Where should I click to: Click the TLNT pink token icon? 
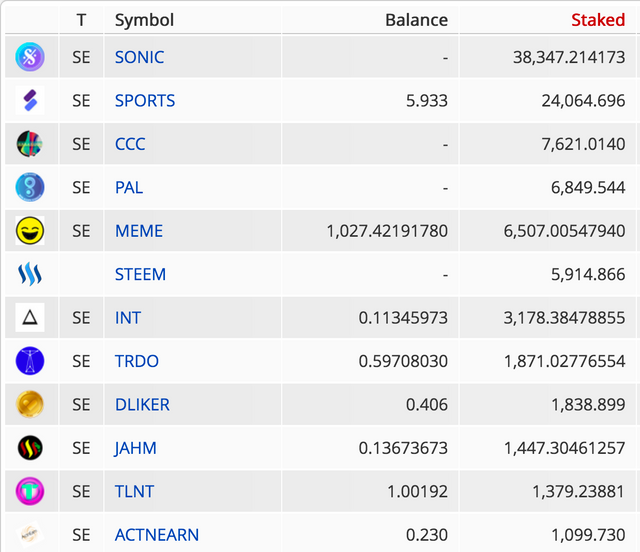[x=30, y=491]
